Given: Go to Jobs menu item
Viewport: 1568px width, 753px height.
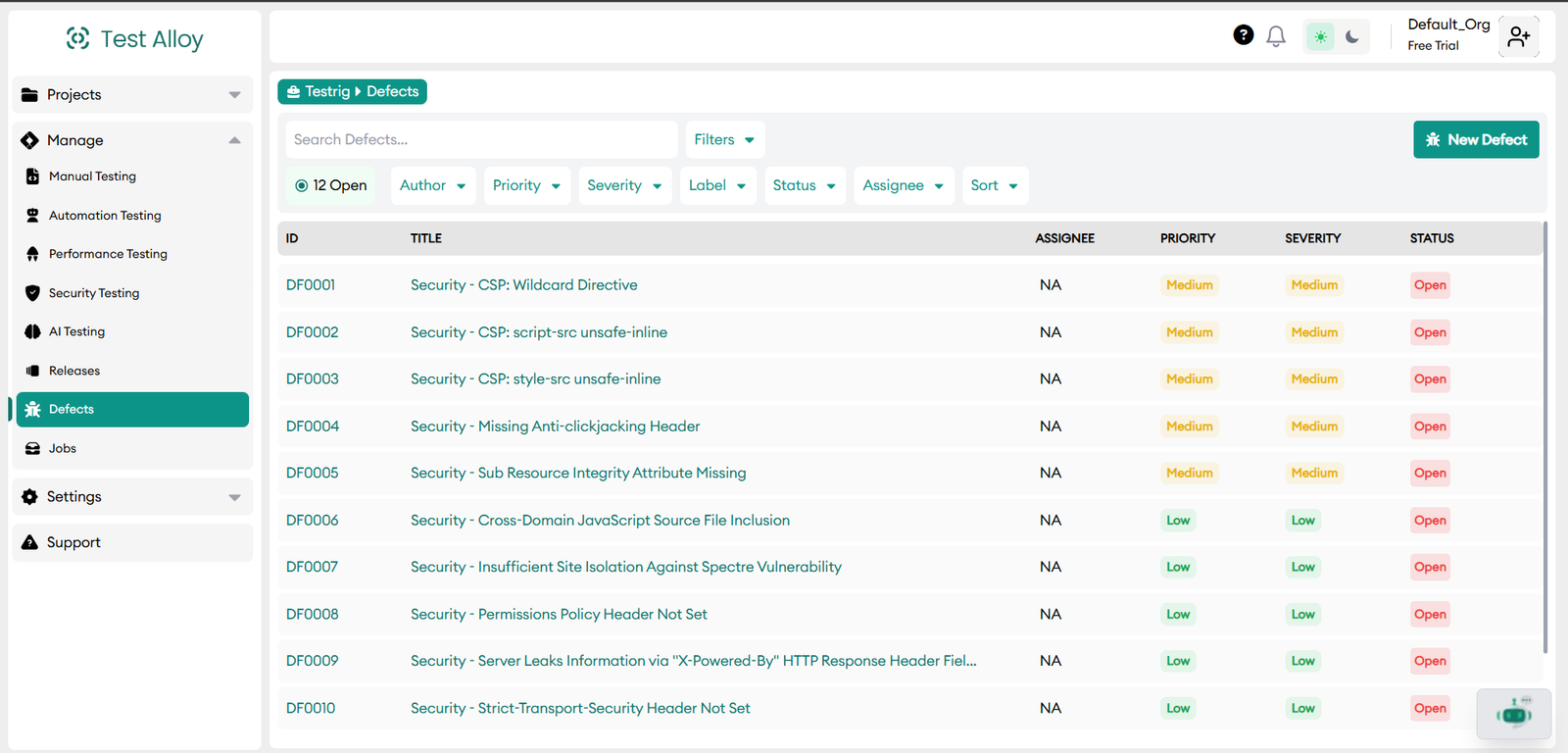Looking at the screenshot, I should click(x=132, y=448).
